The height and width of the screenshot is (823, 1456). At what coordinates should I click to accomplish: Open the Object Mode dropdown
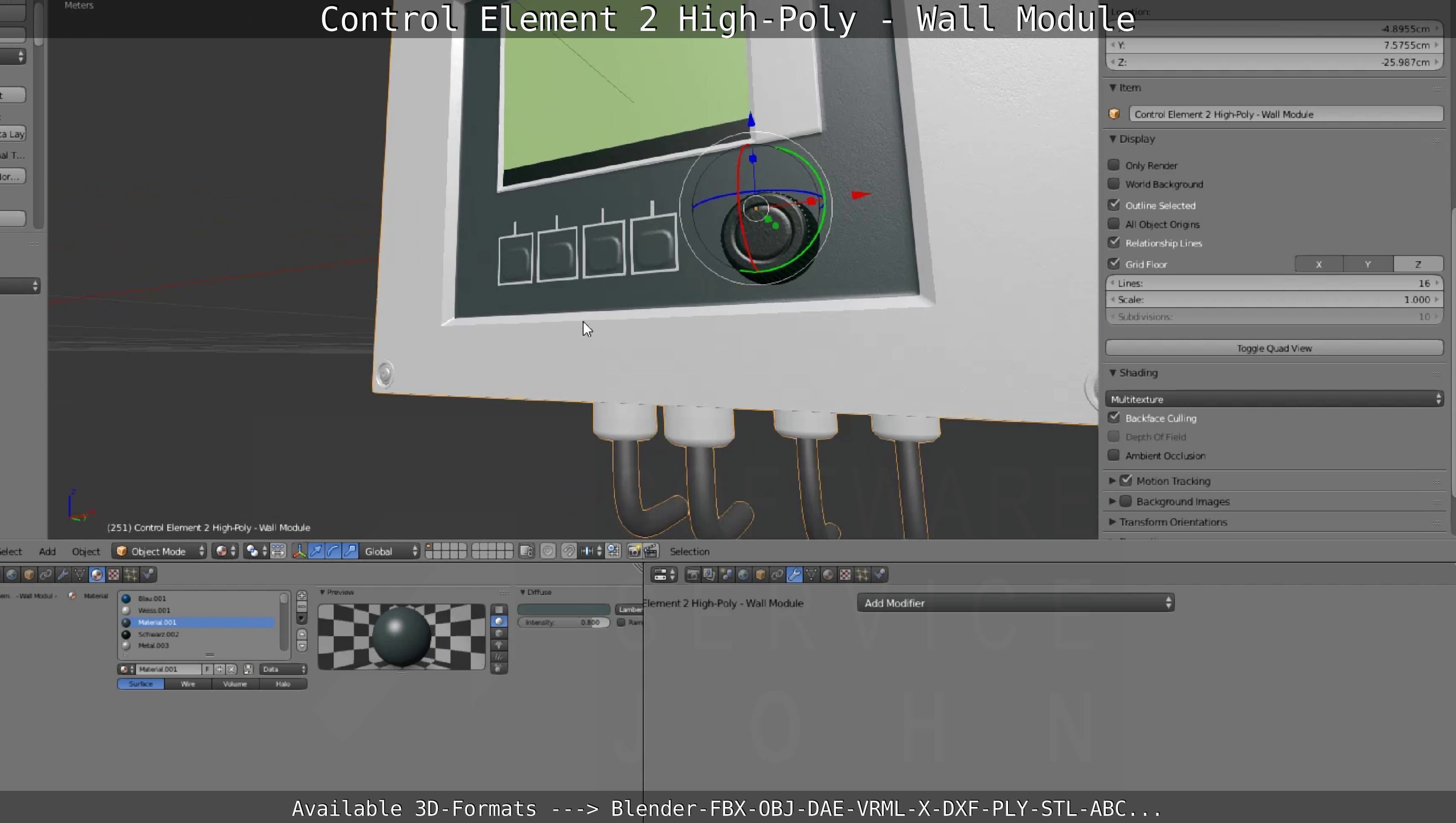click(159, 551)
